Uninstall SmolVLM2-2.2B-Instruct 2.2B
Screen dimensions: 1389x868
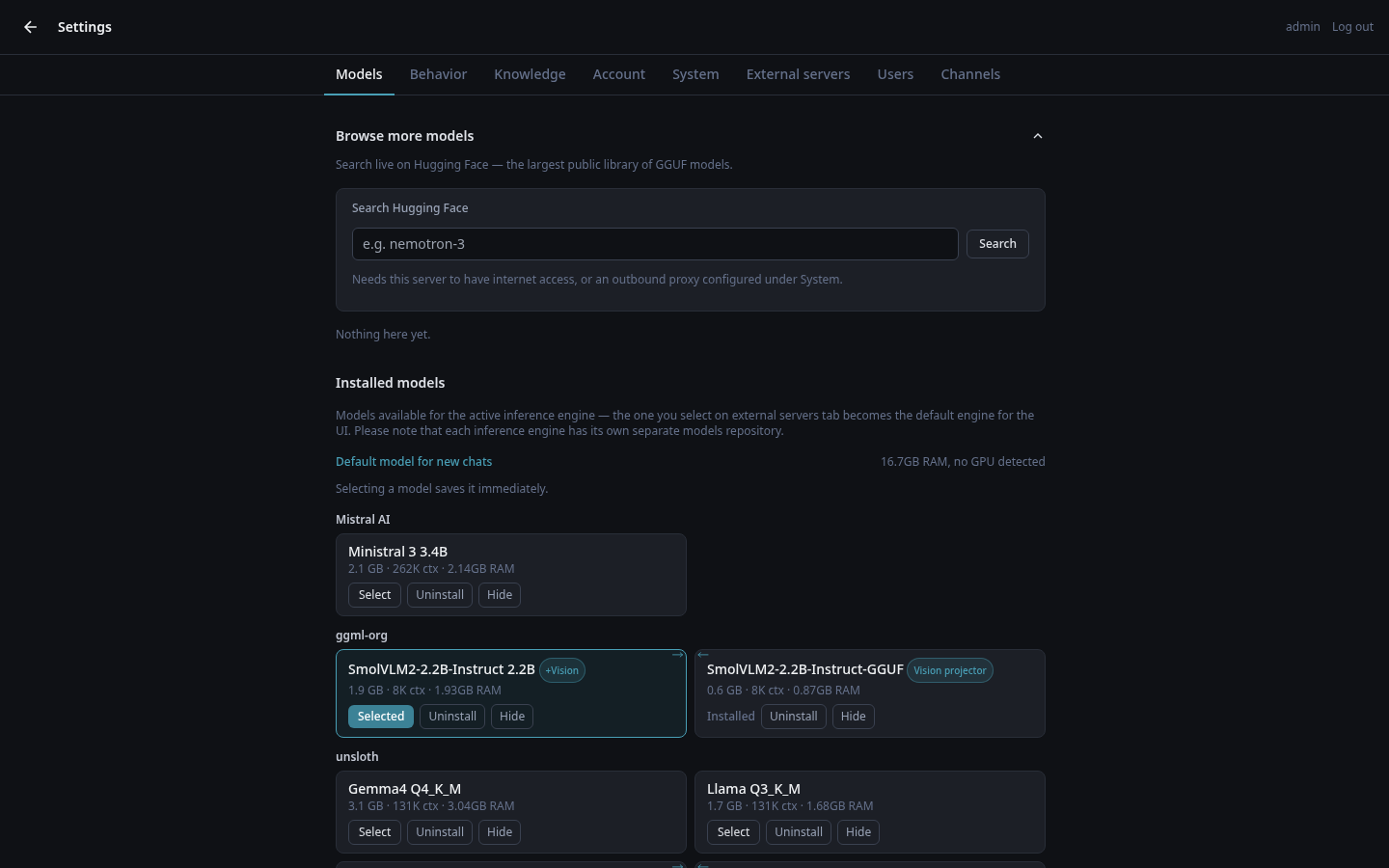[452, 717]
